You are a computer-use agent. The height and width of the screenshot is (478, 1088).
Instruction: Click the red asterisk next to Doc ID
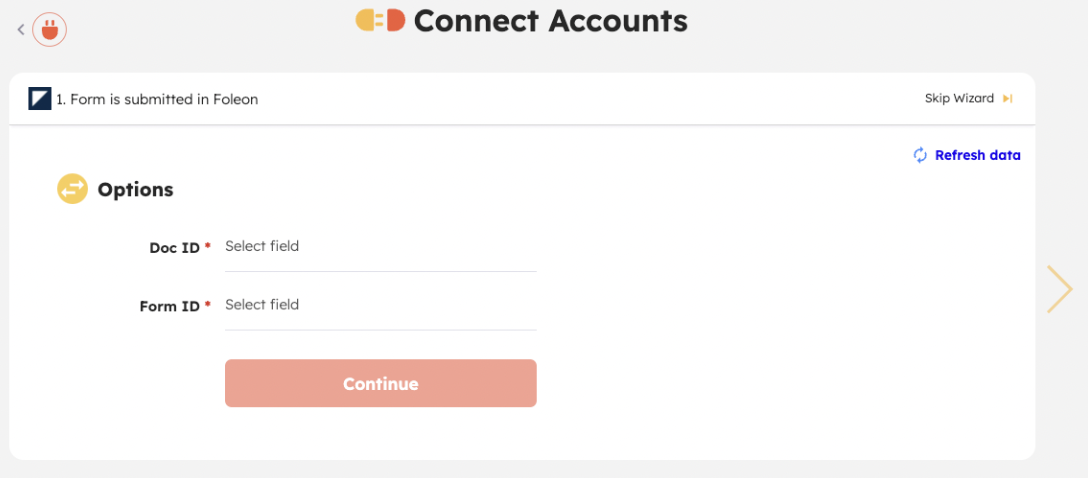pos(207,246)
